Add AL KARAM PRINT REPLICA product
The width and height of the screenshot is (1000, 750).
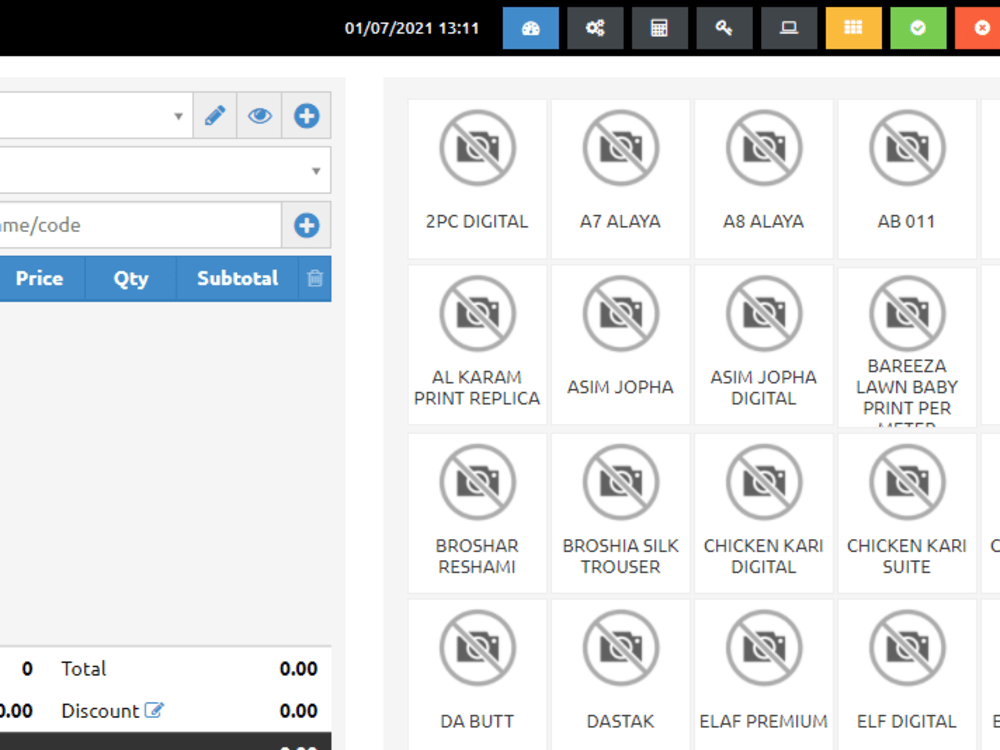pyautogui.click(x=477, y=345)
